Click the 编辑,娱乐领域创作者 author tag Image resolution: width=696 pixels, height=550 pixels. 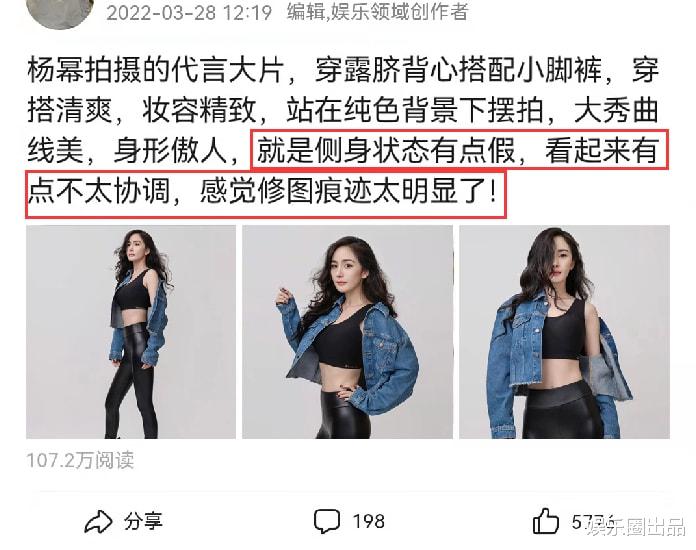[377, 12]
